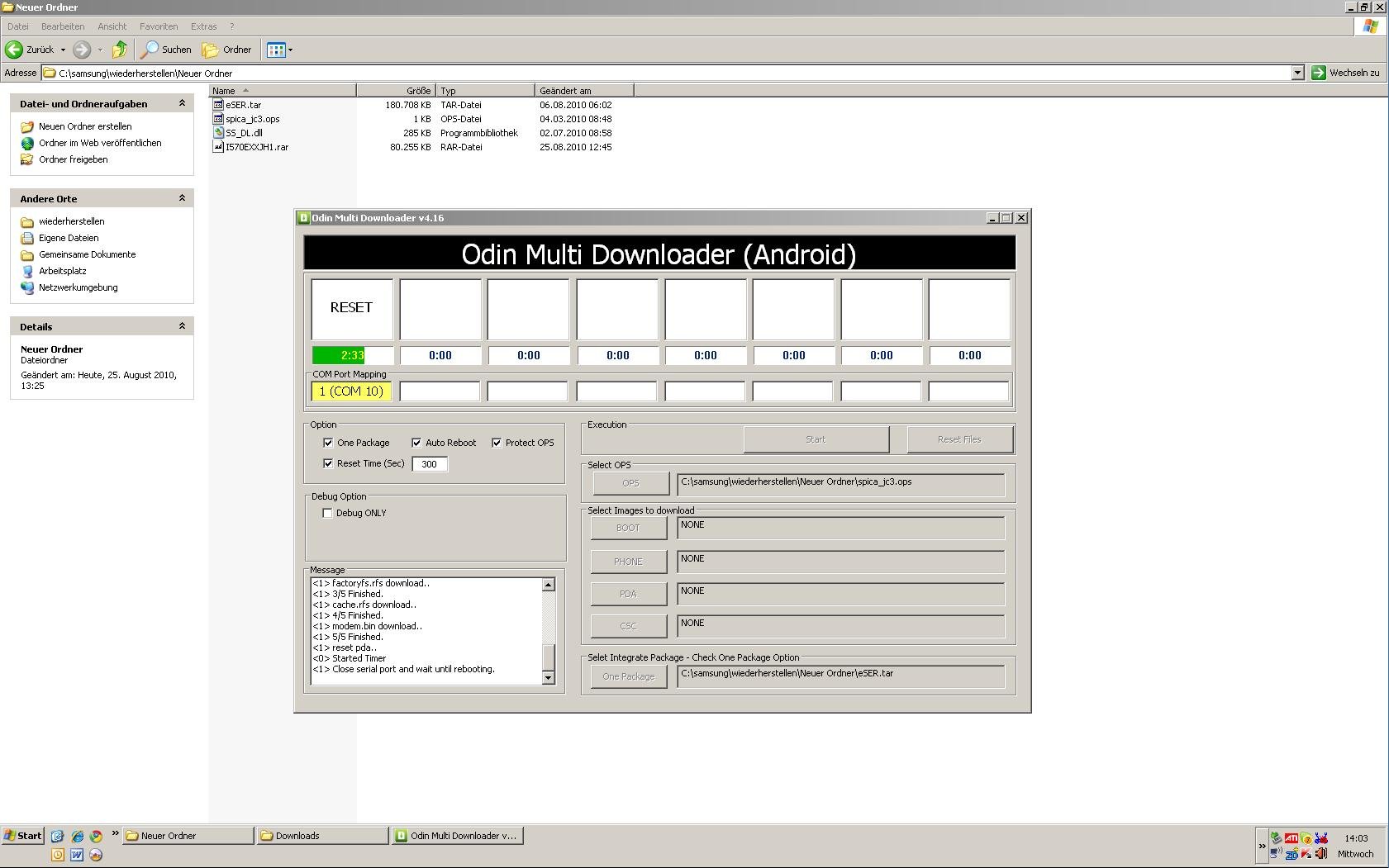Open Gemeinsame Dokumente in Andere Orte

(x=78, y=254)
